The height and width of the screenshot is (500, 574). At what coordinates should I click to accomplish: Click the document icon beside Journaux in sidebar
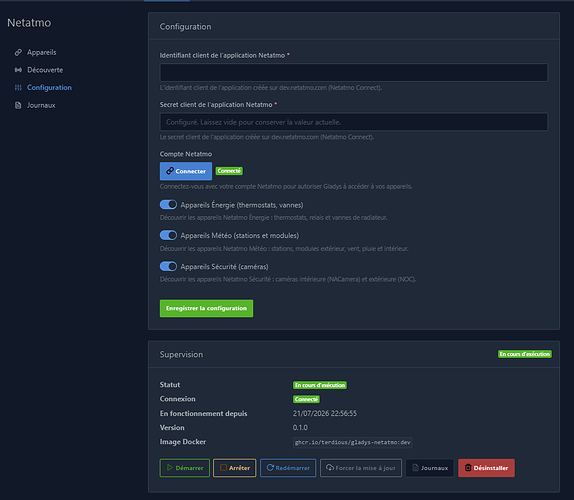18,105
